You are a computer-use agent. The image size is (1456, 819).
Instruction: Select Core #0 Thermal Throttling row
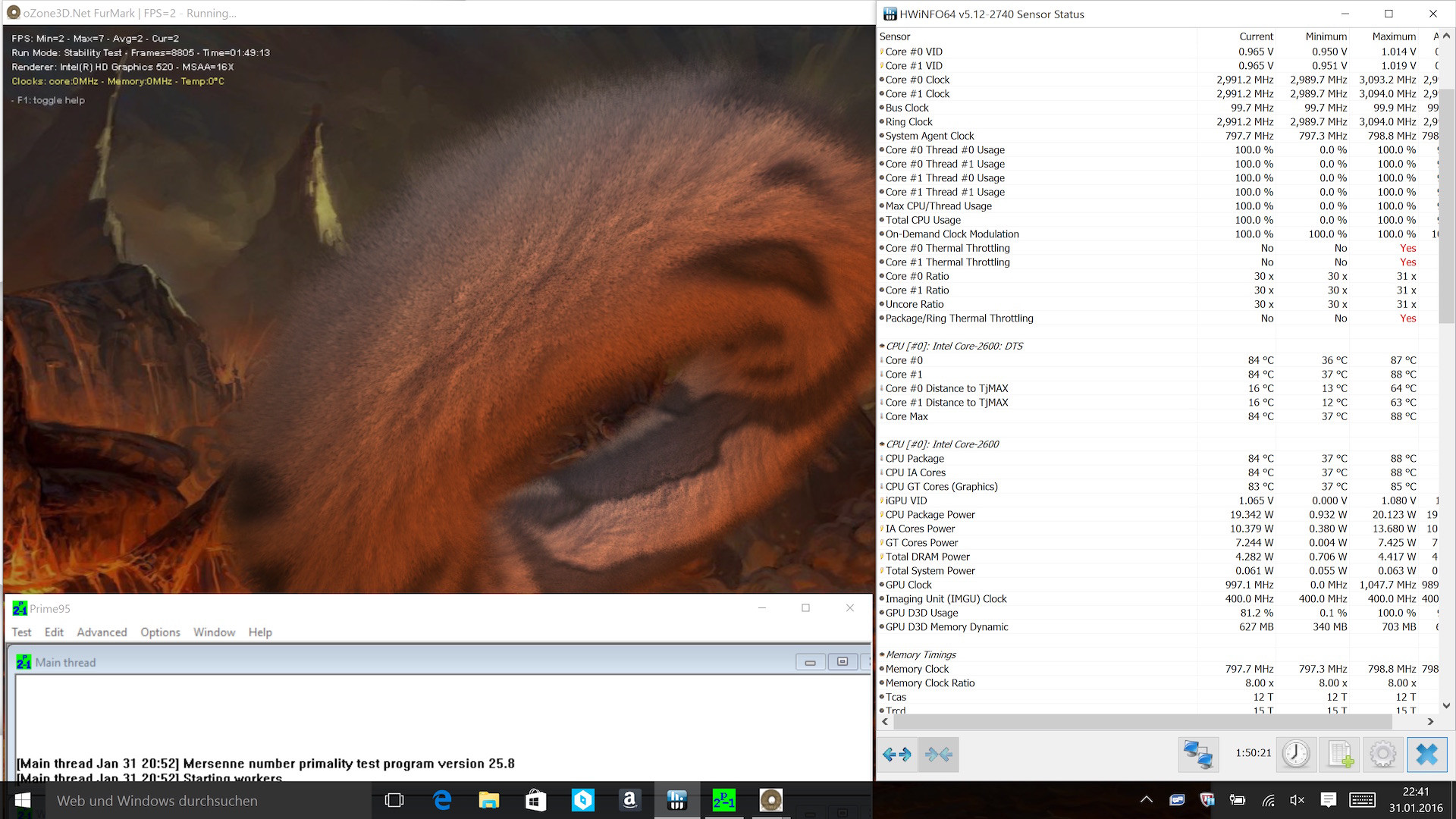(x=1158, y=248)
